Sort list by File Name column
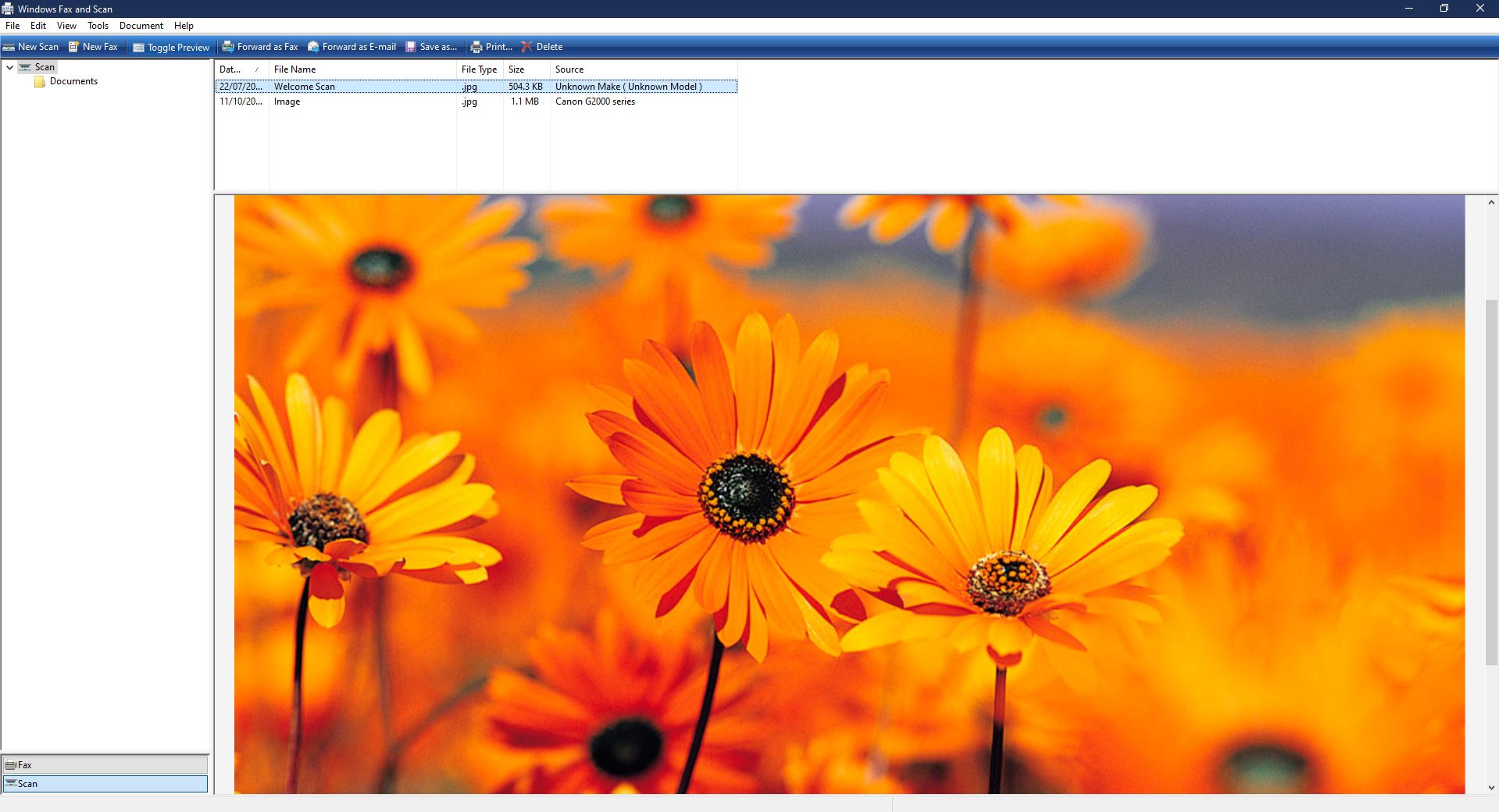1499x812 pixels. pyautogui.click(x=294, y=69)
